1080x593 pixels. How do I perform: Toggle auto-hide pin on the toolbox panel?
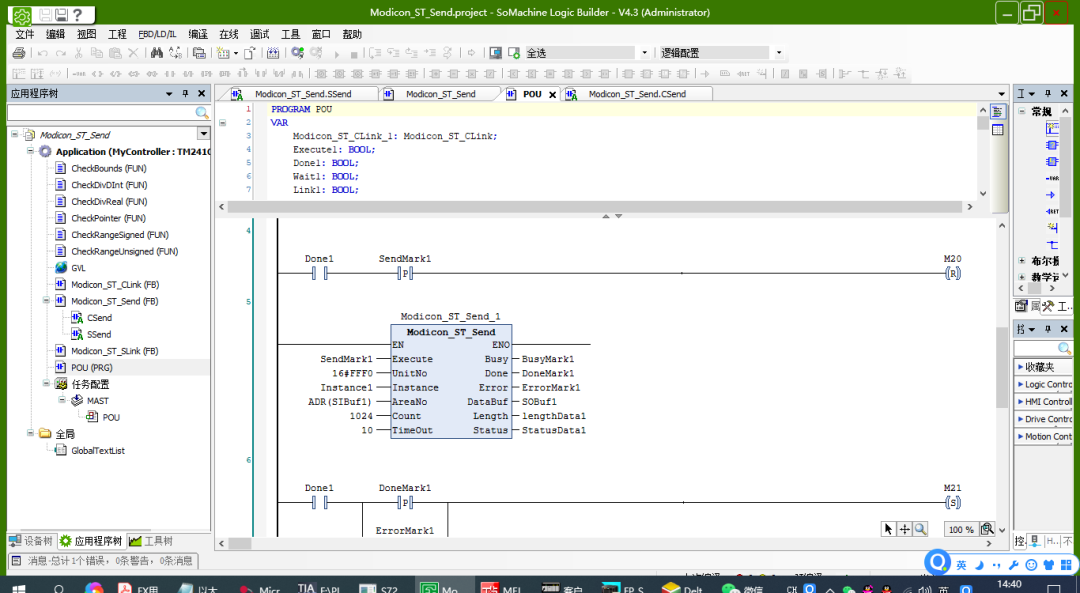1048,94
